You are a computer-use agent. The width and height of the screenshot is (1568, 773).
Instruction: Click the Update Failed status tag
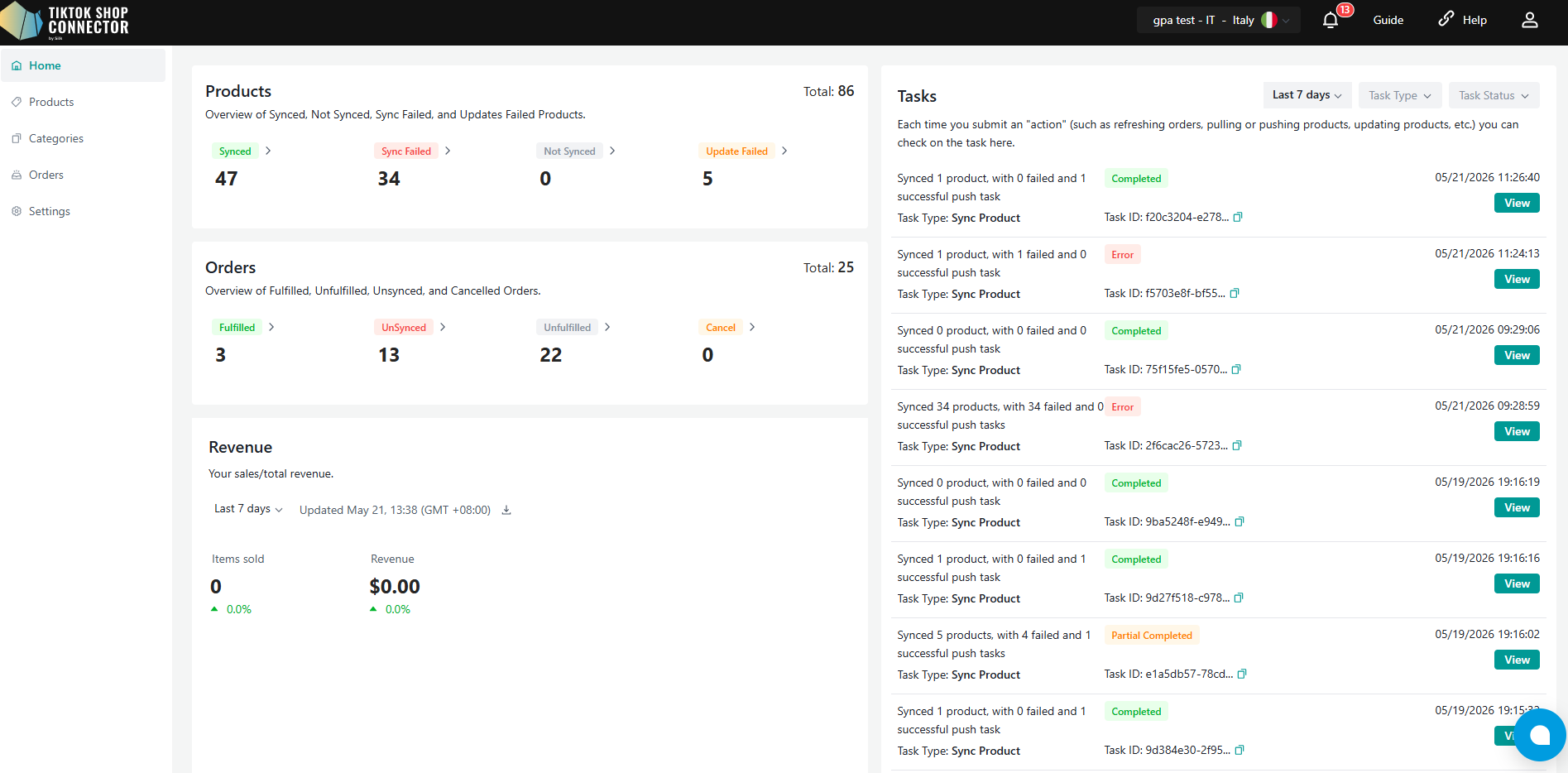click(736, 151)
